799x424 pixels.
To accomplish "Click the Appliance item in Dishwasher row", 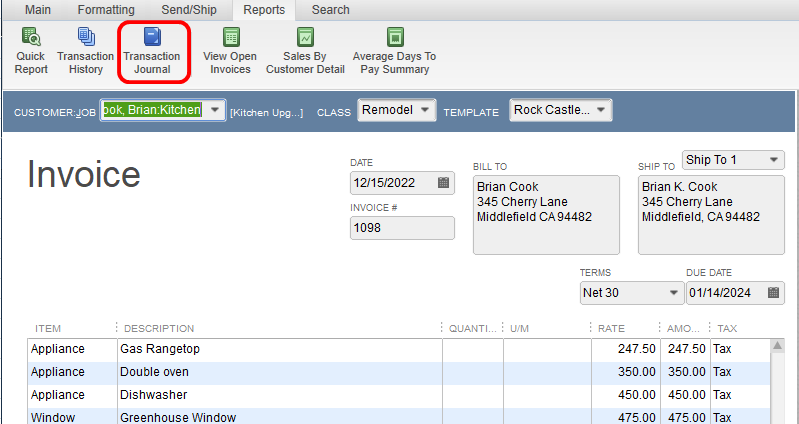I will (72, 395).
